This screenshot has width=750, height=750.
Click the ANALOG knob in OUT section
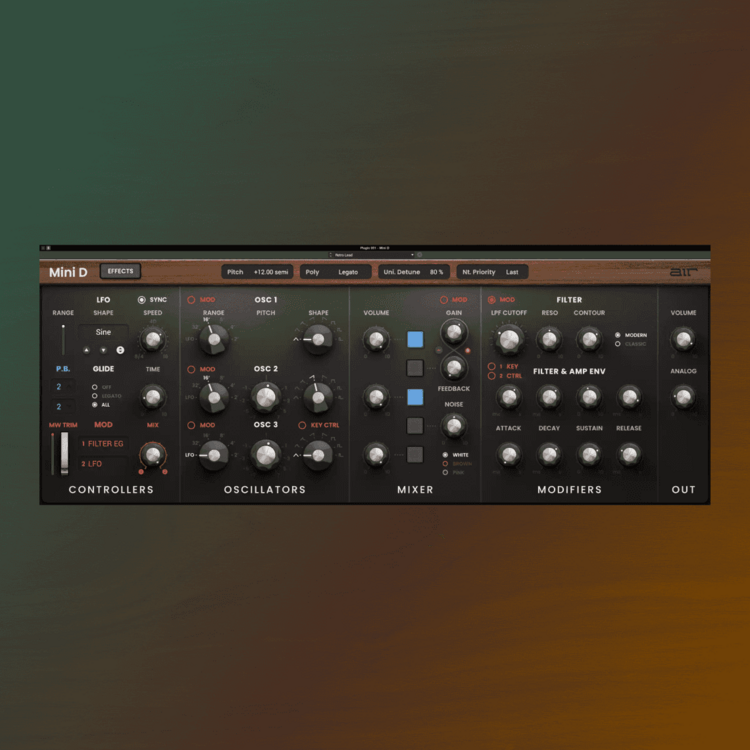pyautogui.click(x=683, y=397)
